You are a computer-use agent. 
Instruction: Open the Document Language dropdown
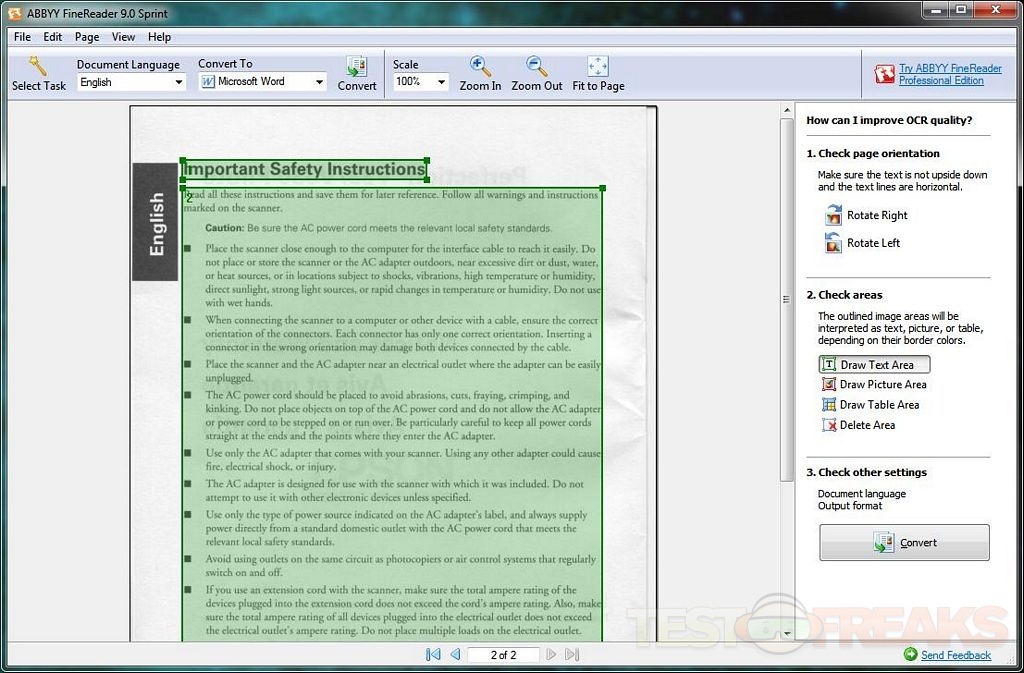pyautogui.click(x=131, y=82)
